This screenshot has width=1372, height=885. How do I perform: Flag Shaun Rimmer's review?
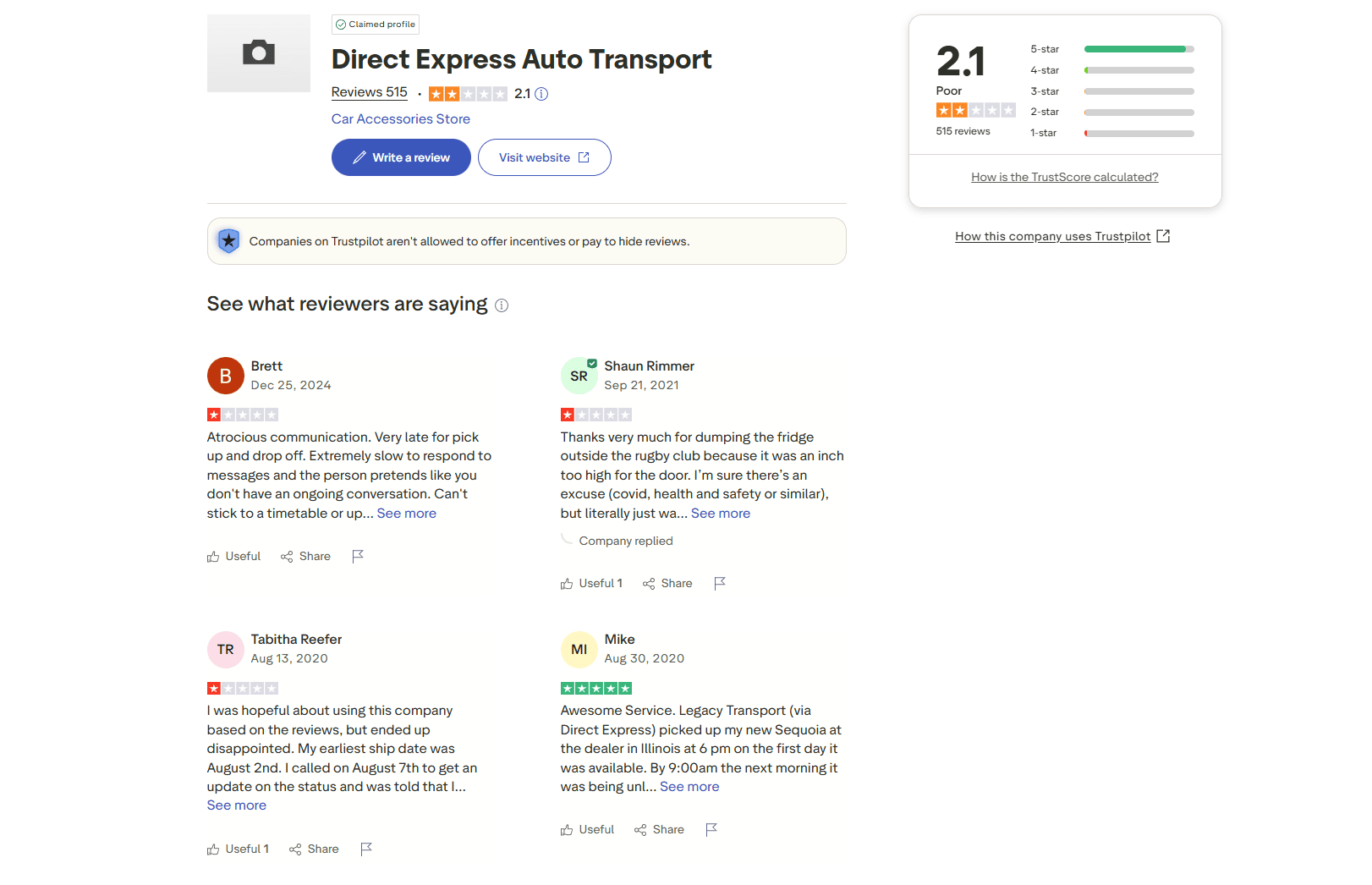720,583
